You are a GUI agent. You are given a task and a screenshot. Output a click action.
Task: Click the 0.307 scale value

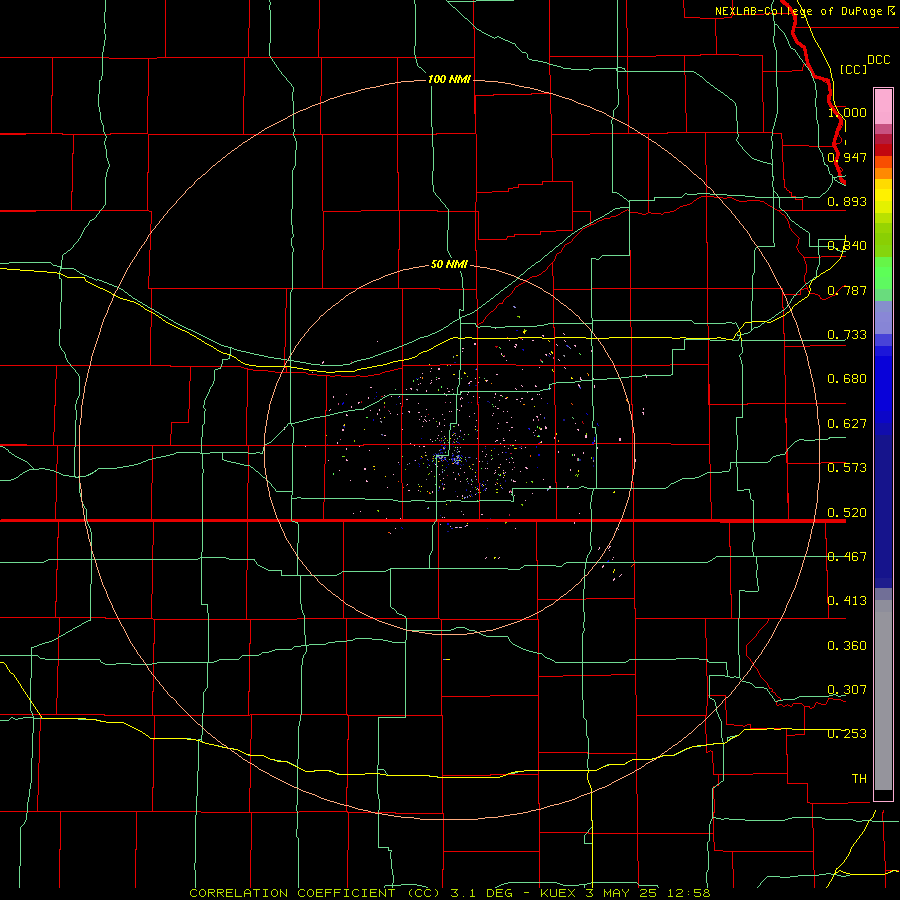(x=847, y=689)
